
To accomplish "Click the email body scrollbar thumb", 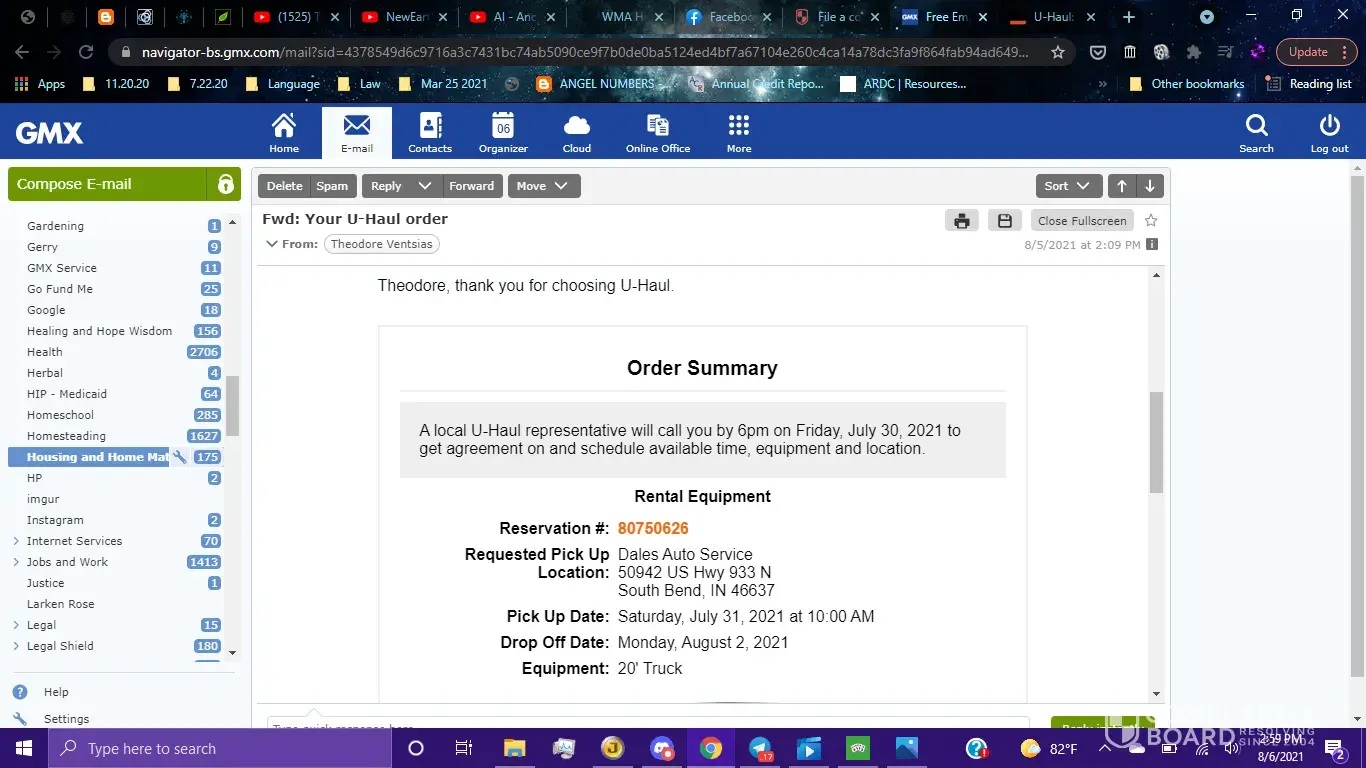I will tap(1156, 442).
